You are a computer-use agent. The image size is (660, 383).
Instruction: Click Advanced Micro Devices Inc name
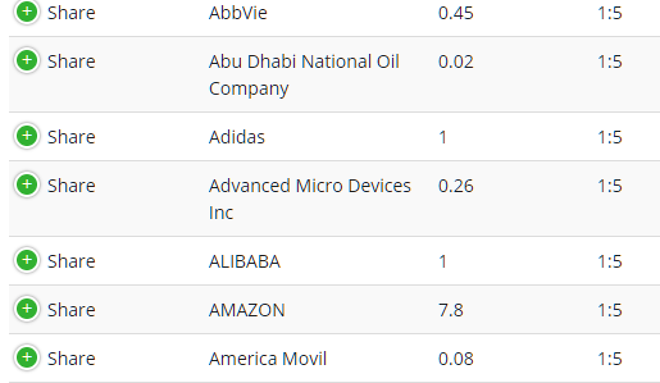(310, 199)
